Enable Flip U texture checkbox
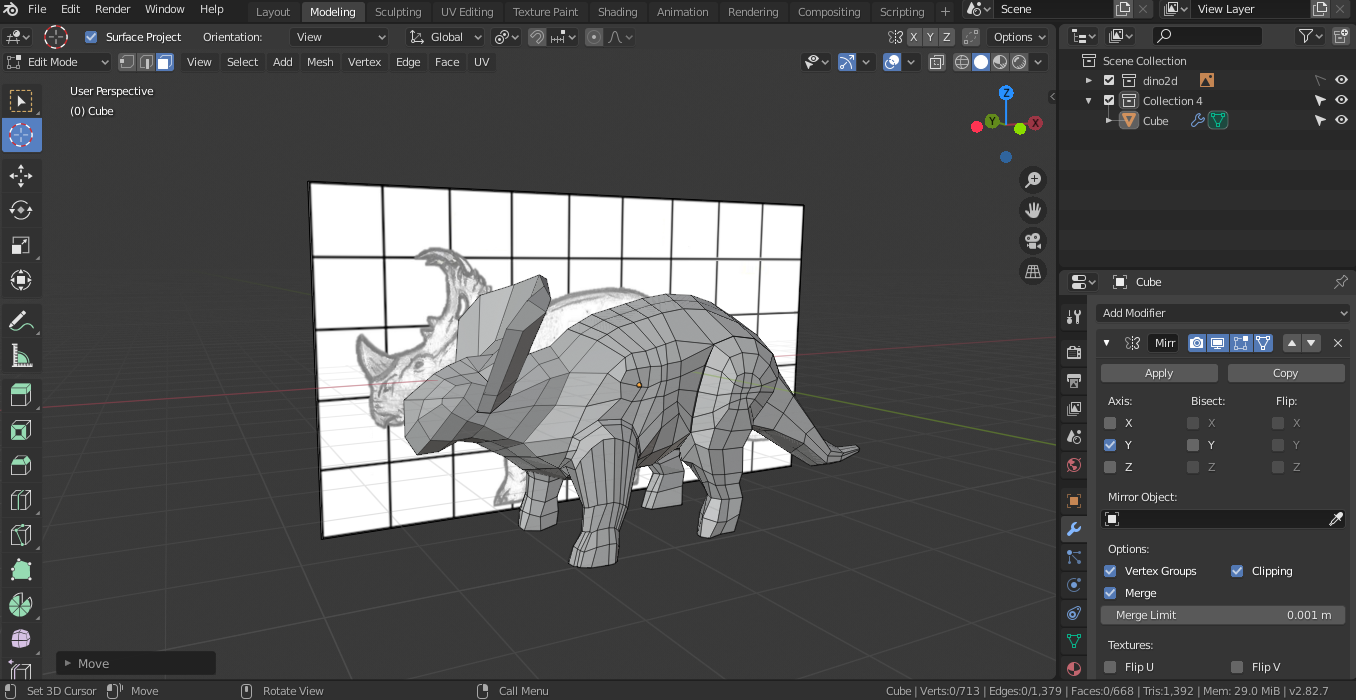The width and height of the screenshot is (1356, 700). pos(1110,667)
